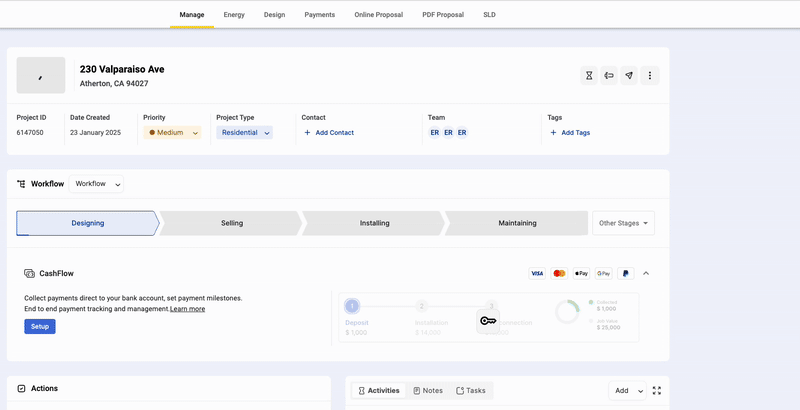The image size is (800, 410).
Task: Open the PDF Proposal tab
Action: [443, 15]
